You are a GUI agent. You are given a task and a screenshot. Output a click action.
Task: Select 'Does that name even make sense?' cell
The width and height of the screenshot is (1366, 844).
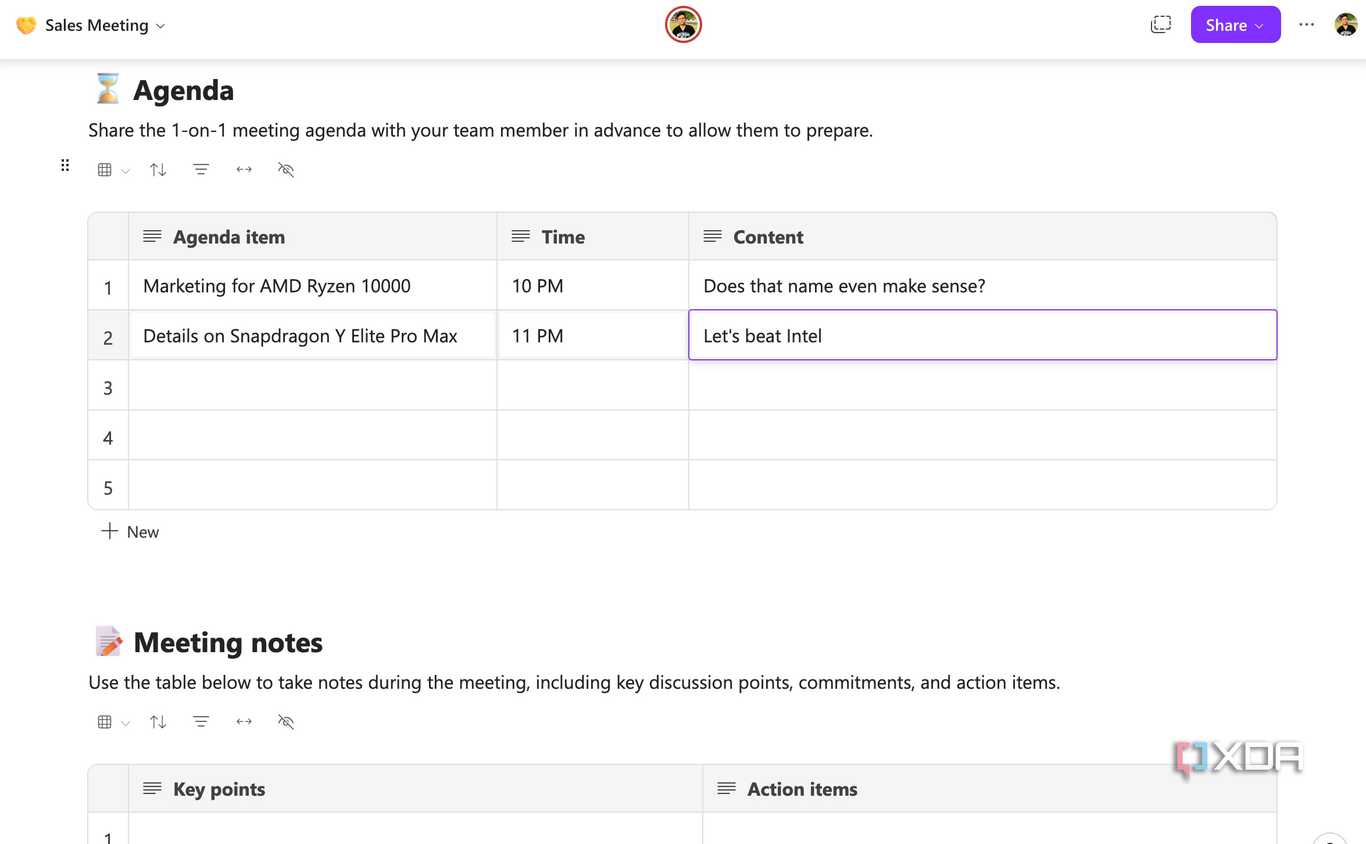(983, 286)
